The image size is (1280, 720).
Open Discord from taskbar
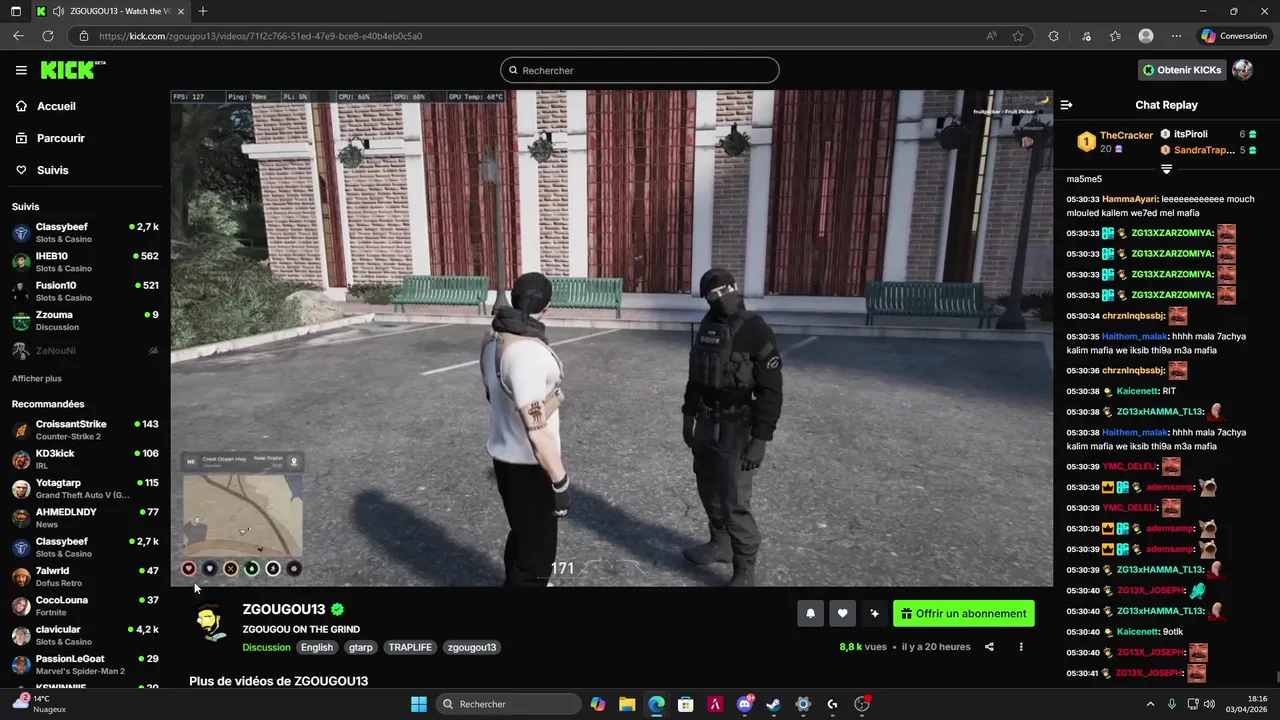coord(745,704)
